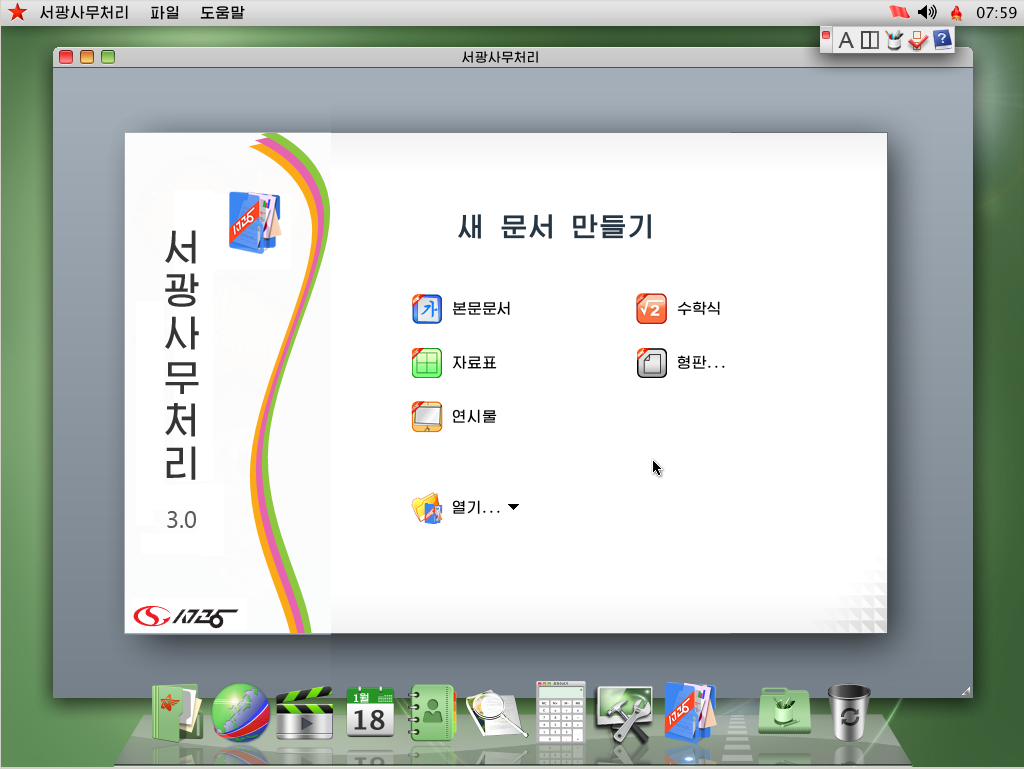
Task: Open the trash can in the dock
Action: point(847,710)
